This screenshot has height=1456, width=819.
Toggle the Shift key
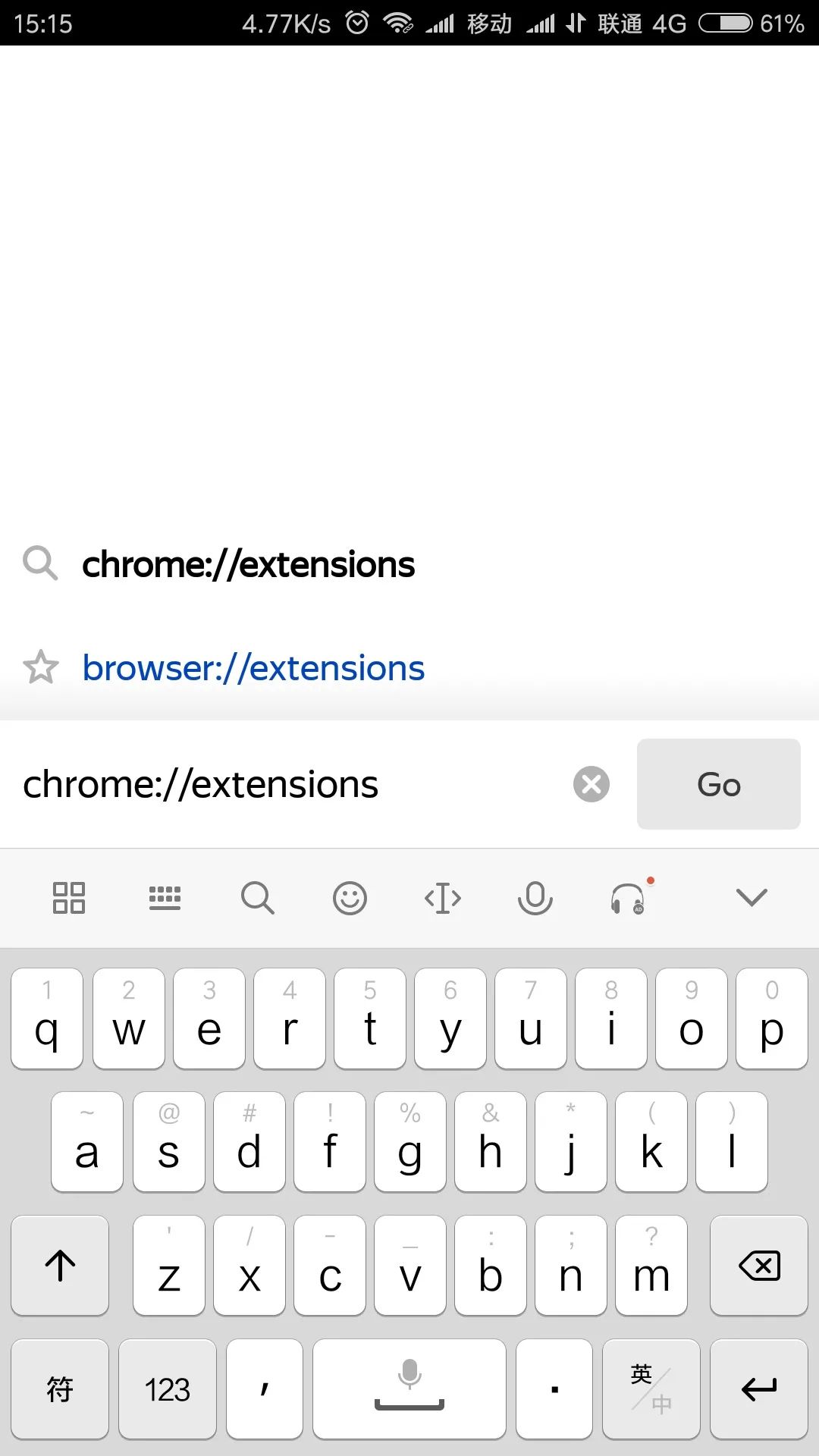pos(60,1266)
